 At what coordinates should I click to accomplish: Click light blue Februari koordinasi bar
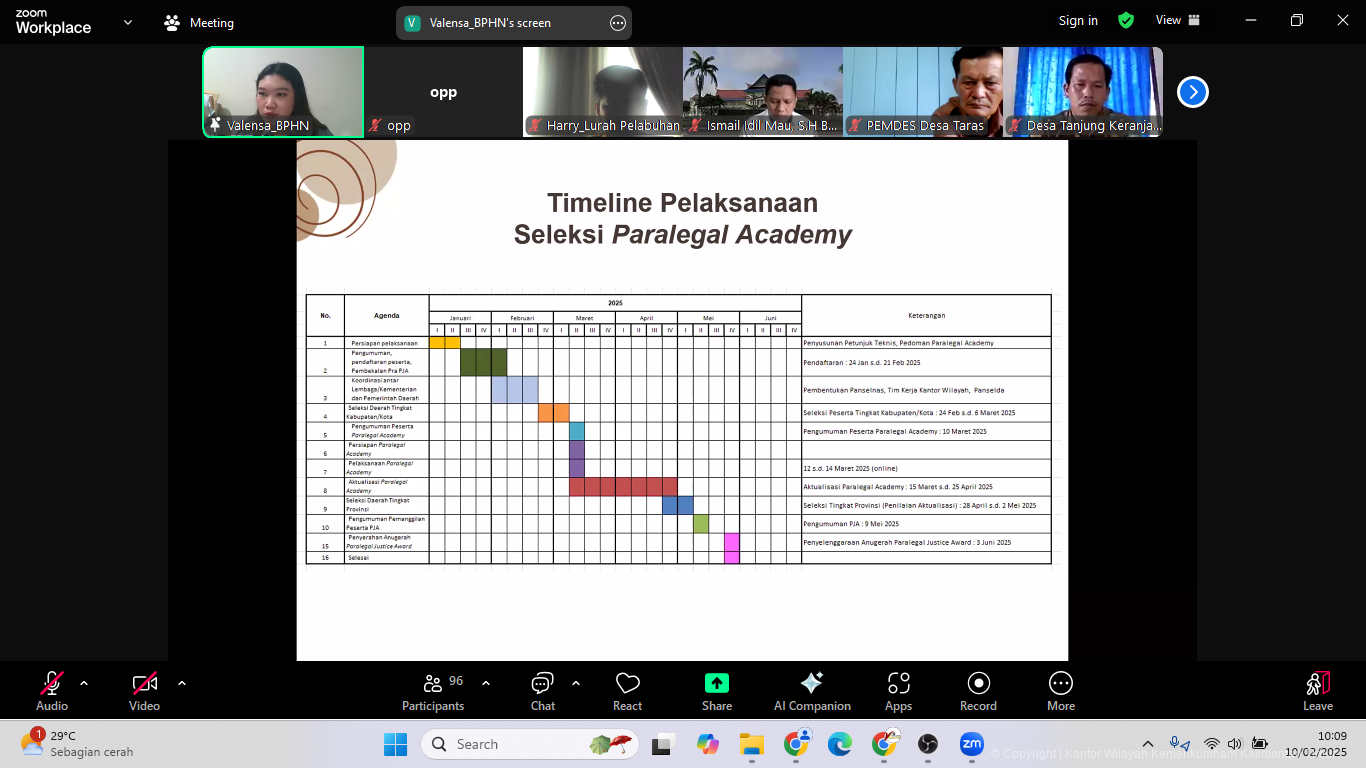pos(515,390)
